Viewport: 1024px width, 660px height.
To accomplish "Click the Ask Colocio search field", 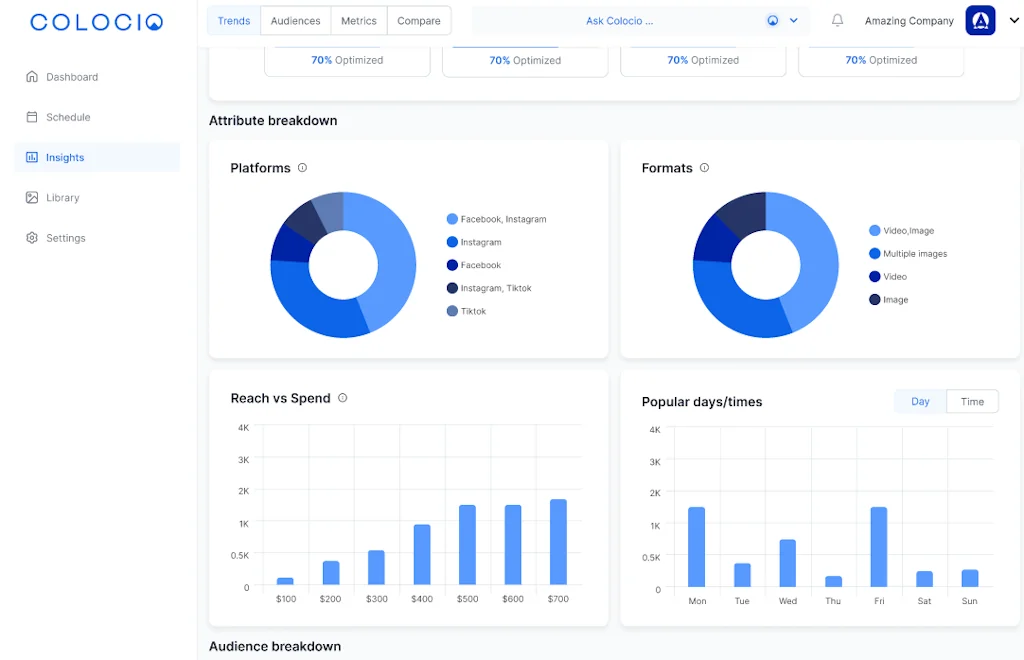I will pos(619,21).
